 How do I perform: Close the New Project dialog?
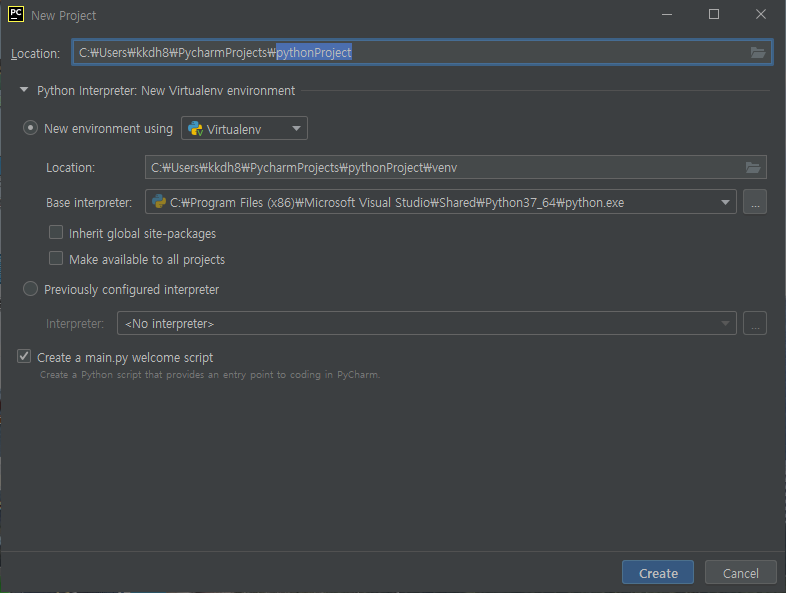coord(760,14)
